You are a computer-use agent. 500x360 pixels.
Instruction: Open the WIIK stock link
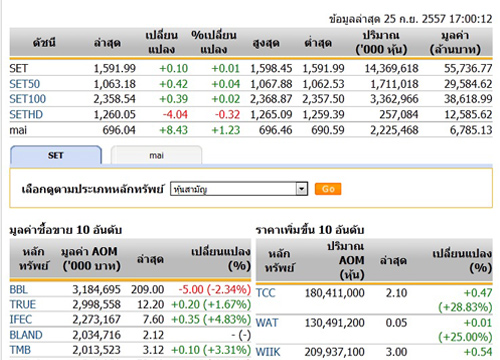tap(268, 352)
